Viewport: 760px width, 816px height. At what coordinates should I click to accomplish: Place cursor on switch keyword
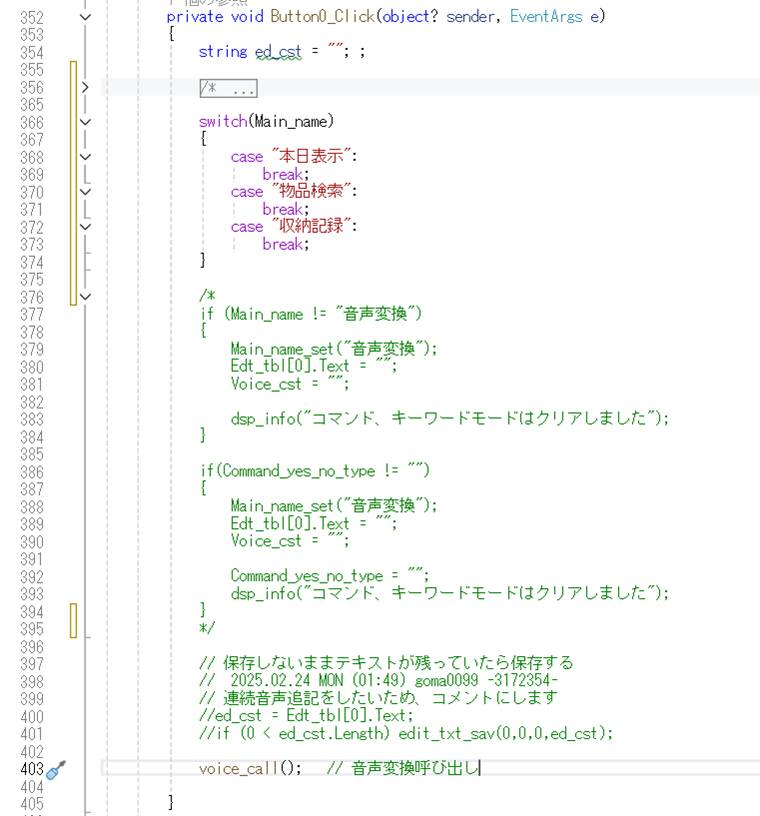[221, 122]
